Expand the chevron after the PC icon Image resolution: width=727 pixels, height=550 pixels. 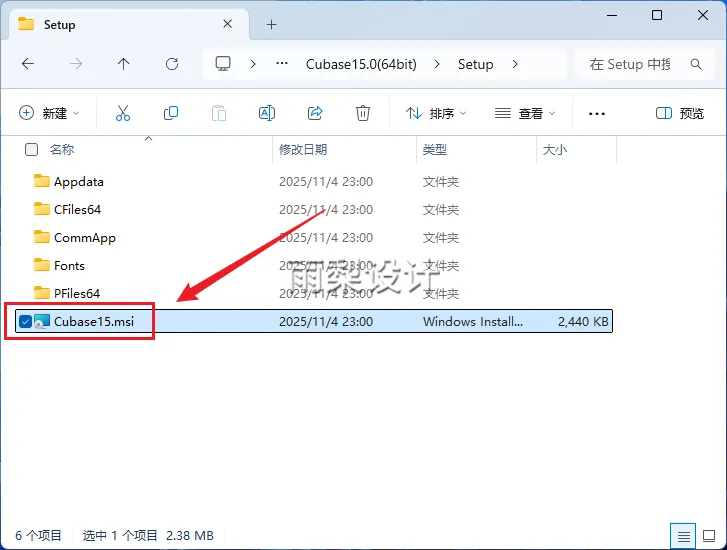pos(253,64)
